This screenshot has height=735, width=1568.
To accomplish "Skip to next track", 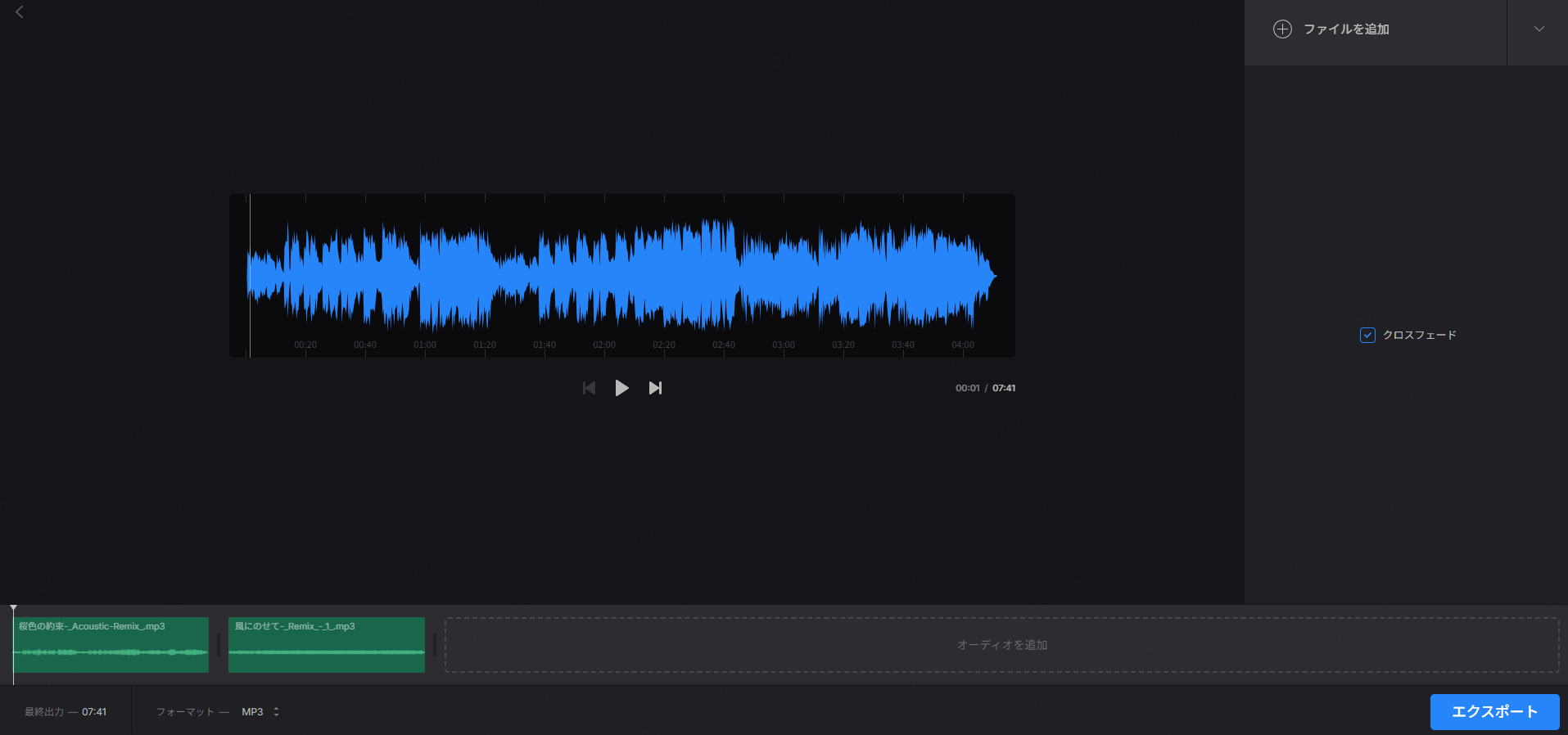I will click(x=655, y=388).
